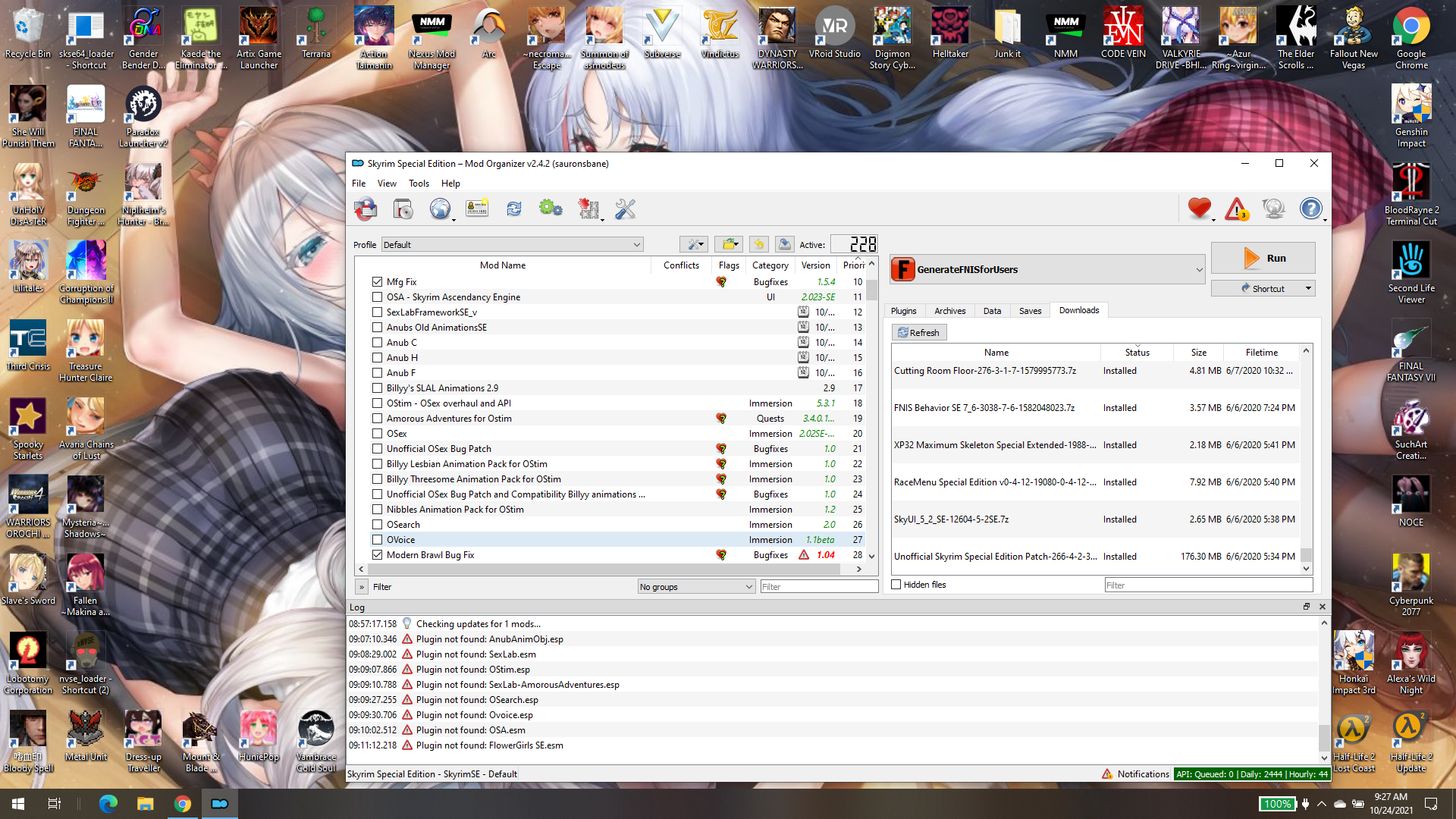Click the Google Chrome desktop shortcut
Screen dimensions: 1456x819
point(1411,38)
